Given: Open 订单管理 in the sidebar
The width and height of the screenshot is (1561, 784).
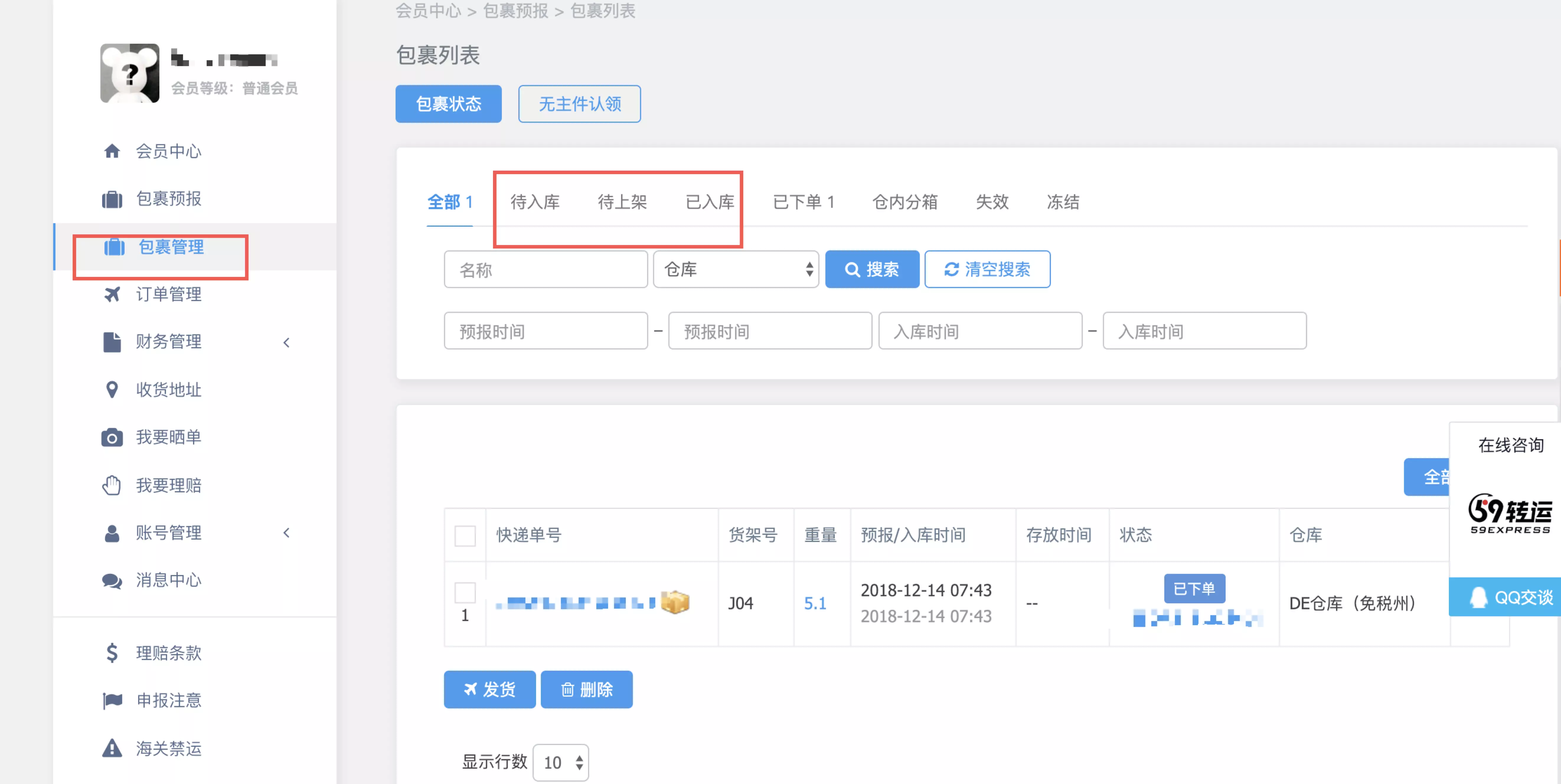Looking at the screenshot, I should (169, 295).
